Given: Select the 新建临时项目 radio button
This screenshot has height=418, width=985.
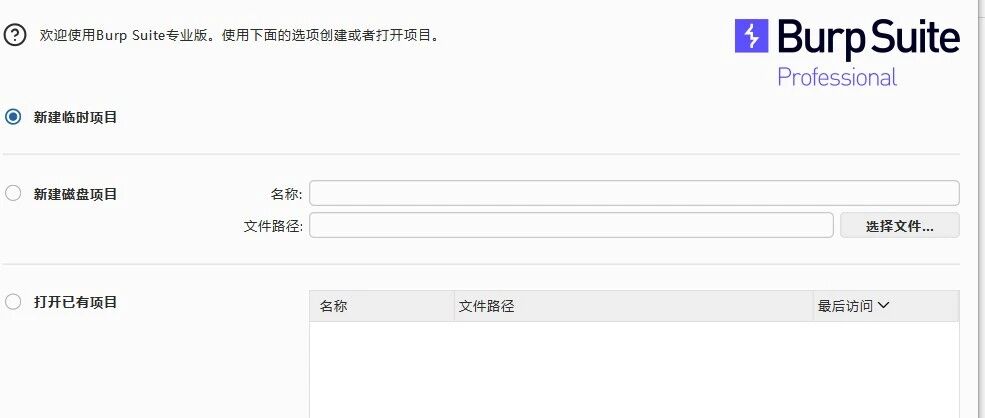Looking at the screenshot, I should (13, 117).
